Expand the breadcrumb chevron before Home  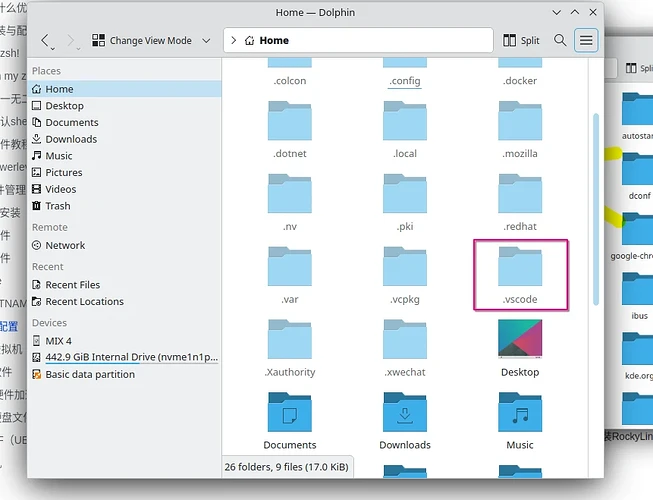coord(234,41)
